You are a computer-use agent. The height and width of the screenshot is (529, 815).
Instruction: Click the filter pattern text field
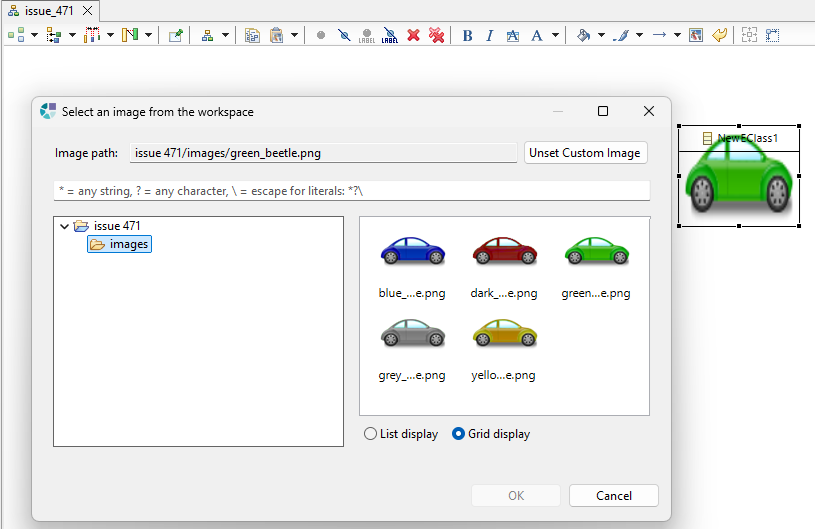pos(351,190)
